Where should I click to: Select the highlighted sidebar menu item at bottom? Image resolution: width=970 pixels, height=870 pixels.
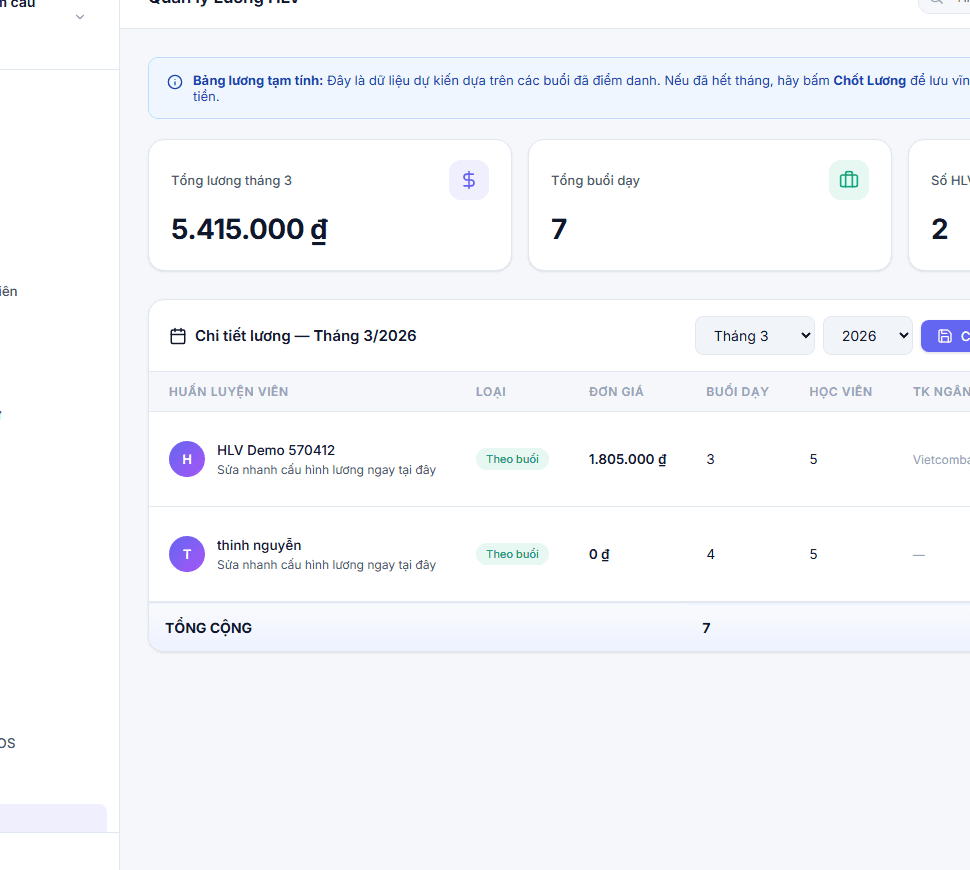tap(53, 818)
